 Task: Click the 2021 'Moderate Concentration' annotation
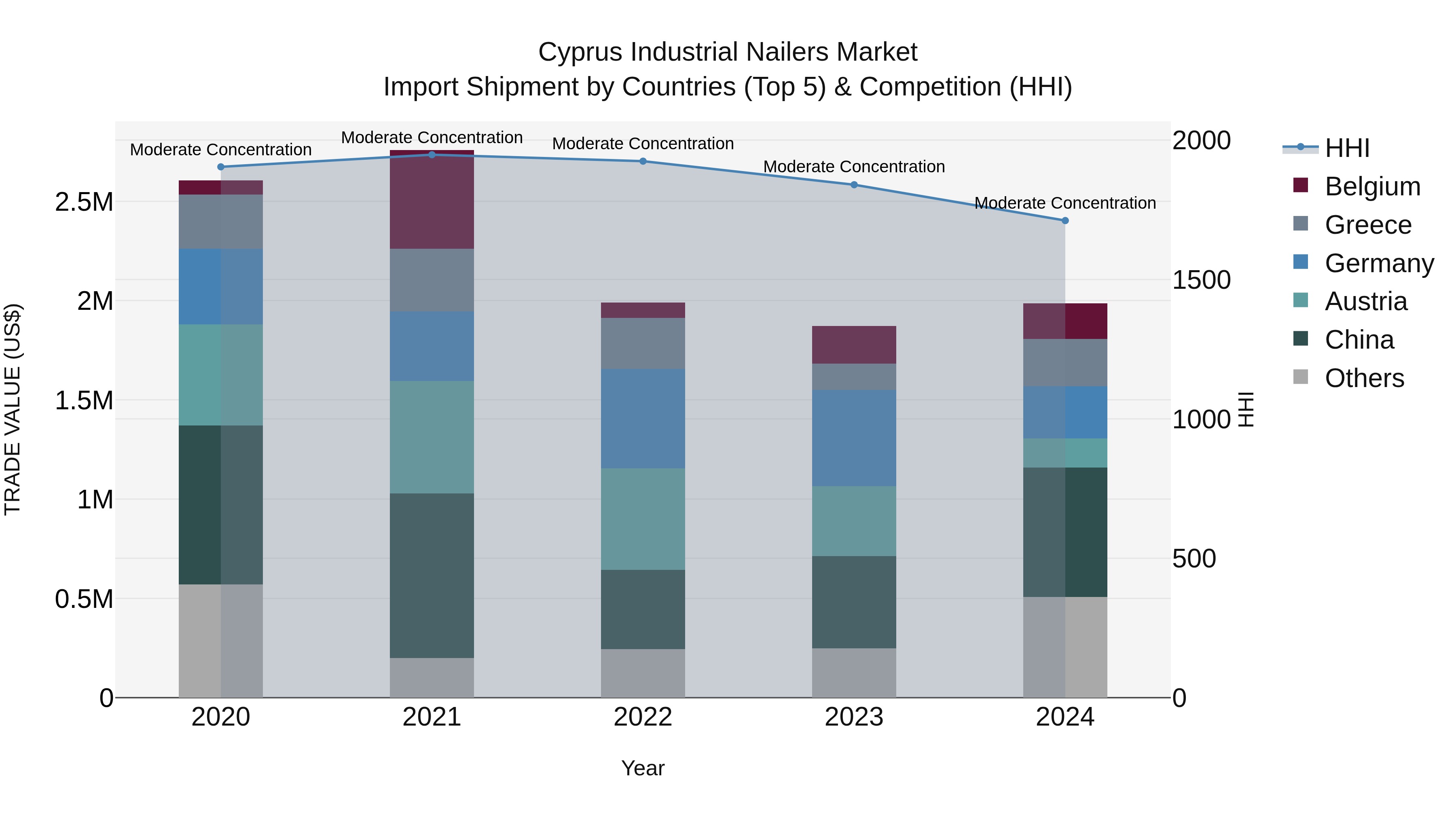coord(432,138)
